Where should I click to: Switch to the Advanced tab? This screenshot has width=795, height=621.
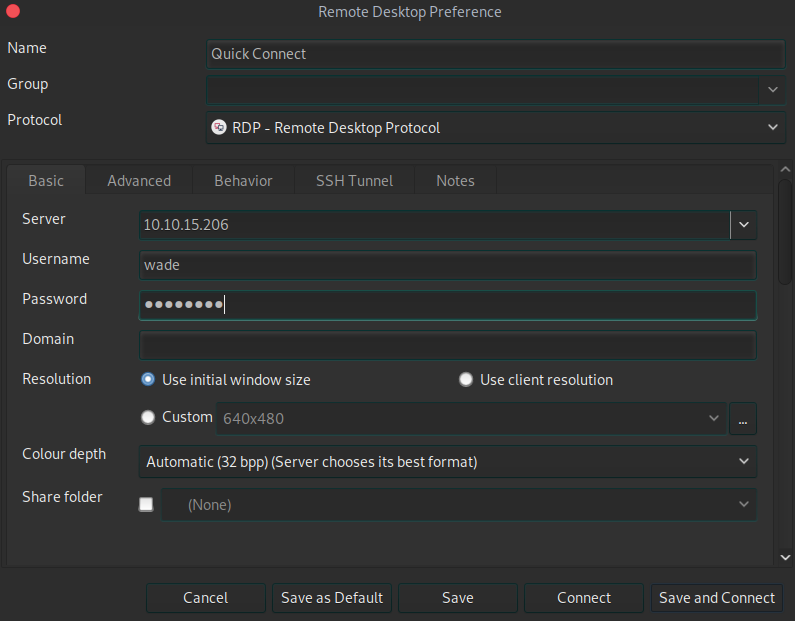pos(139,181)
